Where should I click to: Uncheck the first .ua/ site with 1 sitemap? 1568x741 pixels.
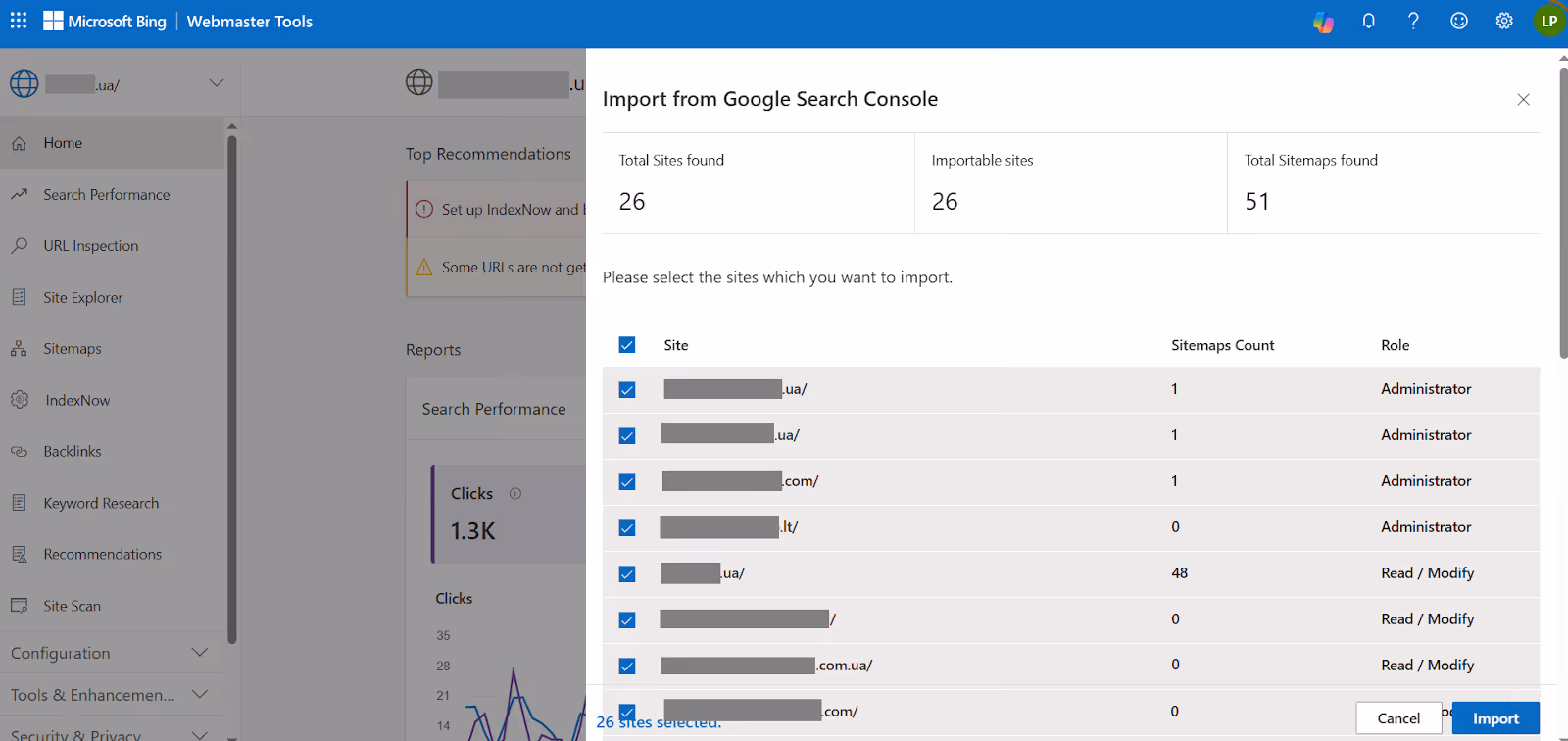[627, 390]
